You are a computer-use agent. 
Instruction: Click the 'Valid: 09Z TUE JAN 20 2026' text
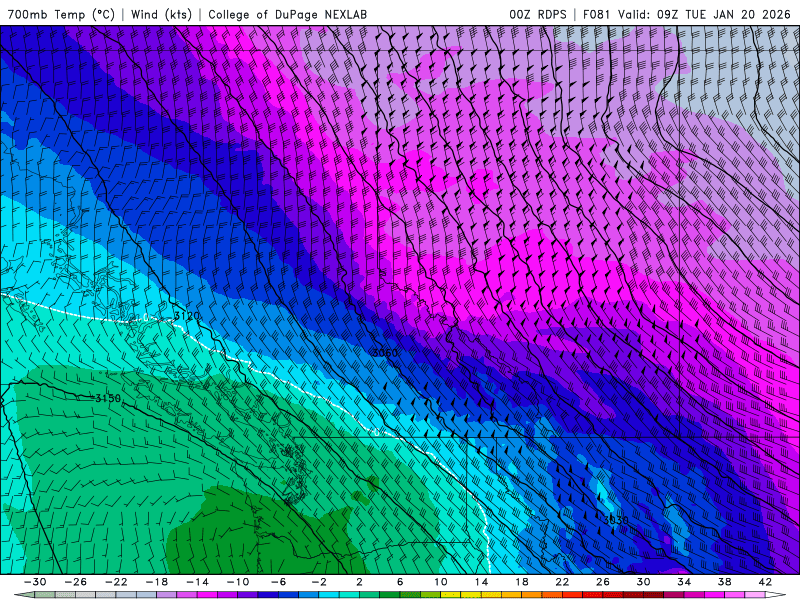(704, 14)
